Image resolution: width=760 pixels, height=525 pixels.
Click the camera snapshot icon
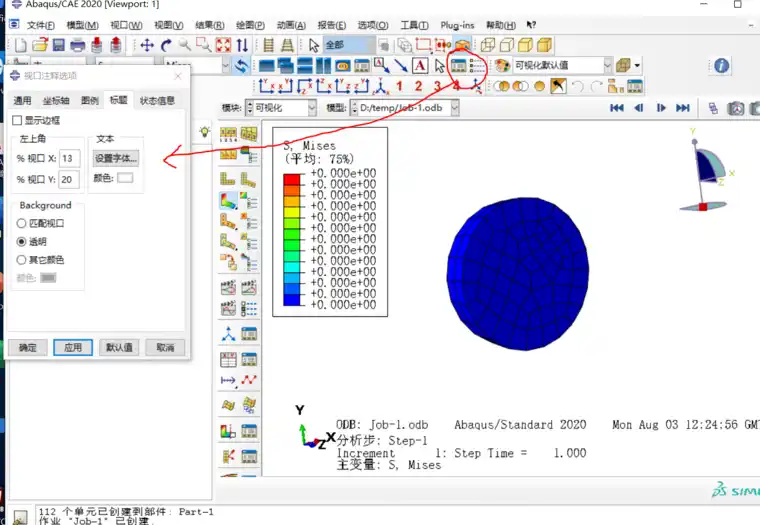pos(735,108)
